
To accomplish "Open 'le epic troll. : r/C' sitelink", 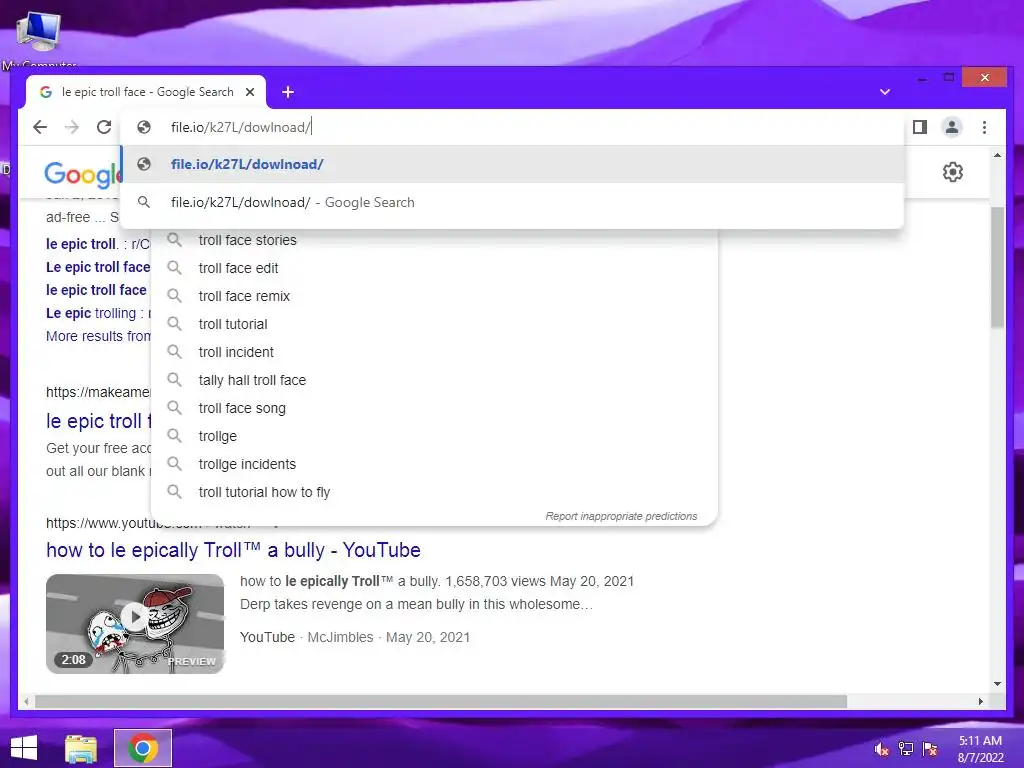I will click(x=98, y=244).
